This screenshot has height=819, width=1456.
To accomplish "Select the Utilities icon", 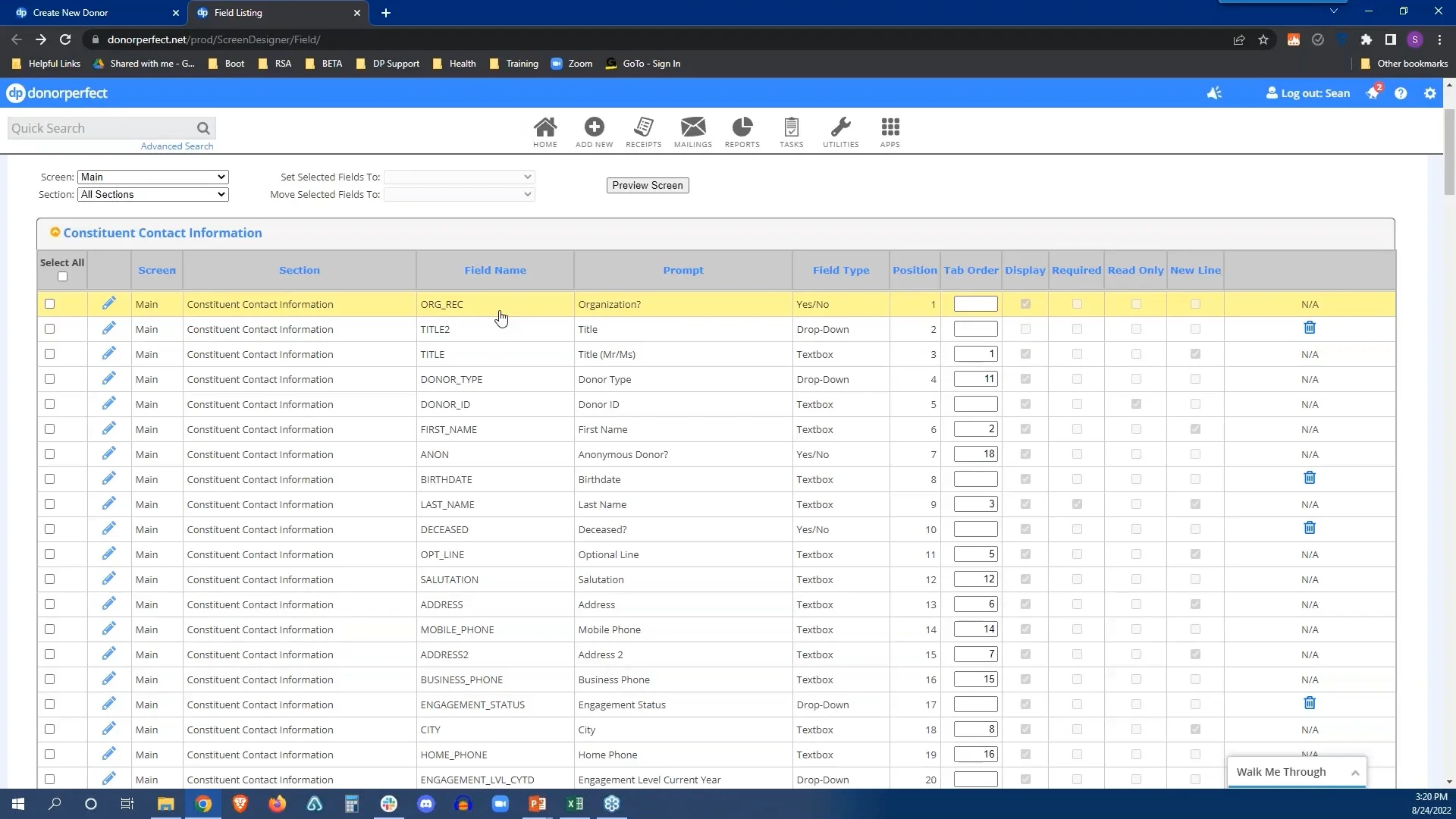I will [840, 129].
